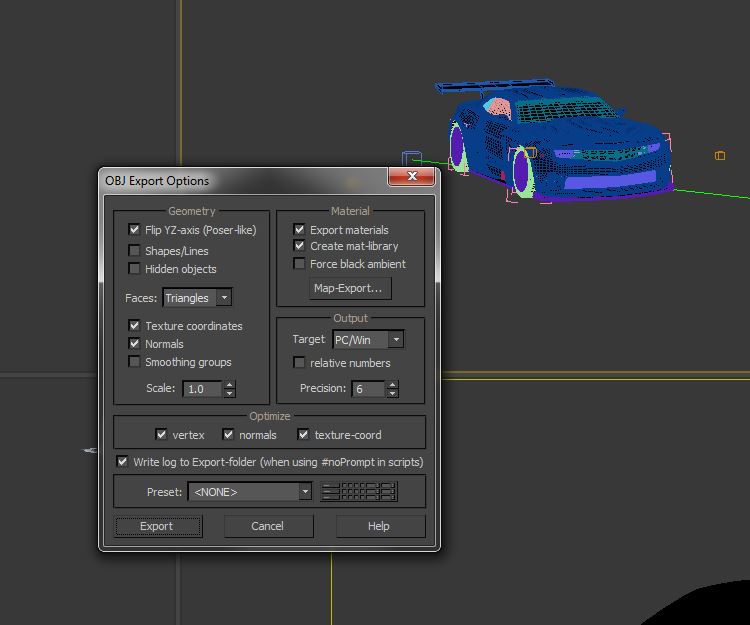
Task: Uncheck Texture coordinates option
Action: pos(134,326)
